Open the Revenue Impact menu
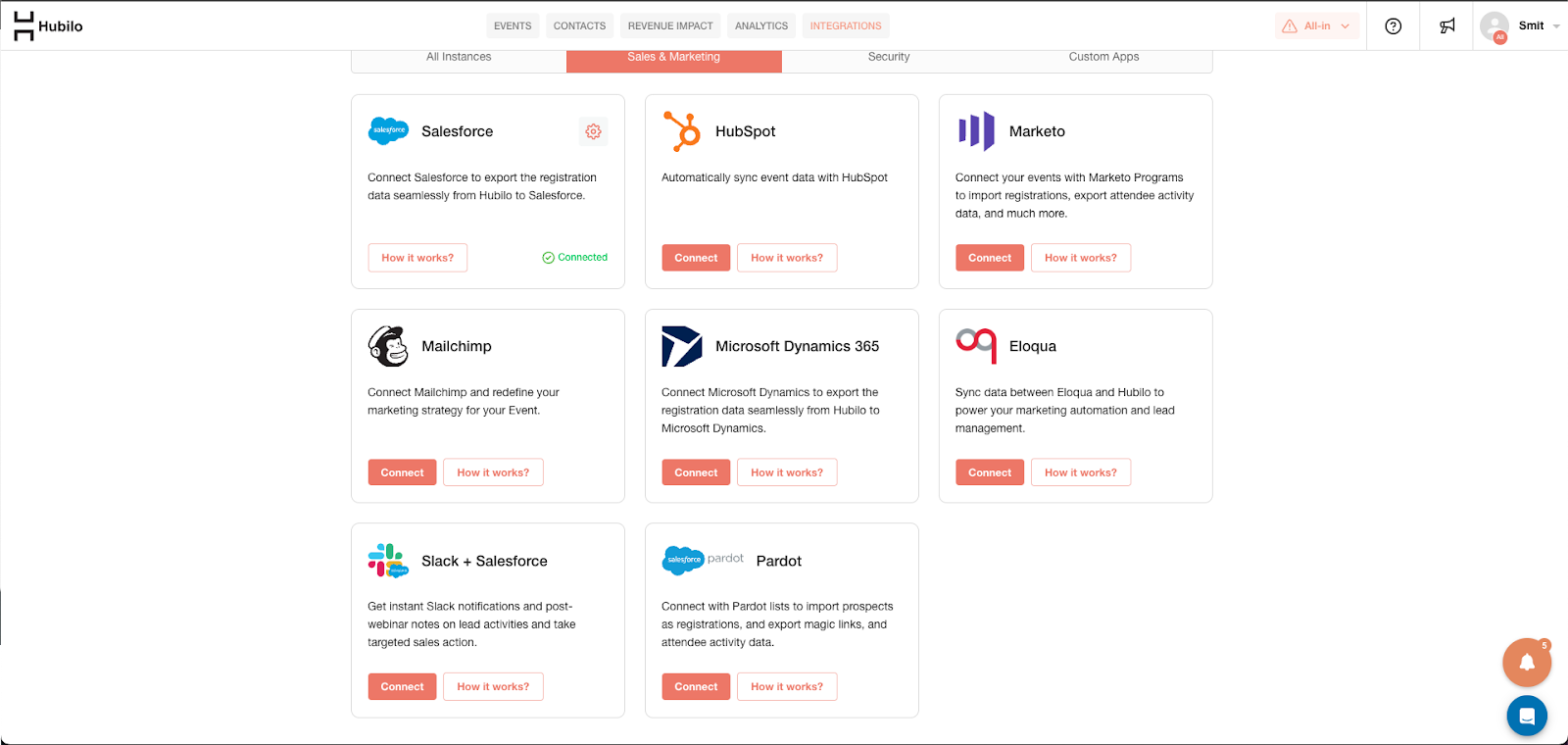This screenshot has height=745, width=1568. (670, 25)
